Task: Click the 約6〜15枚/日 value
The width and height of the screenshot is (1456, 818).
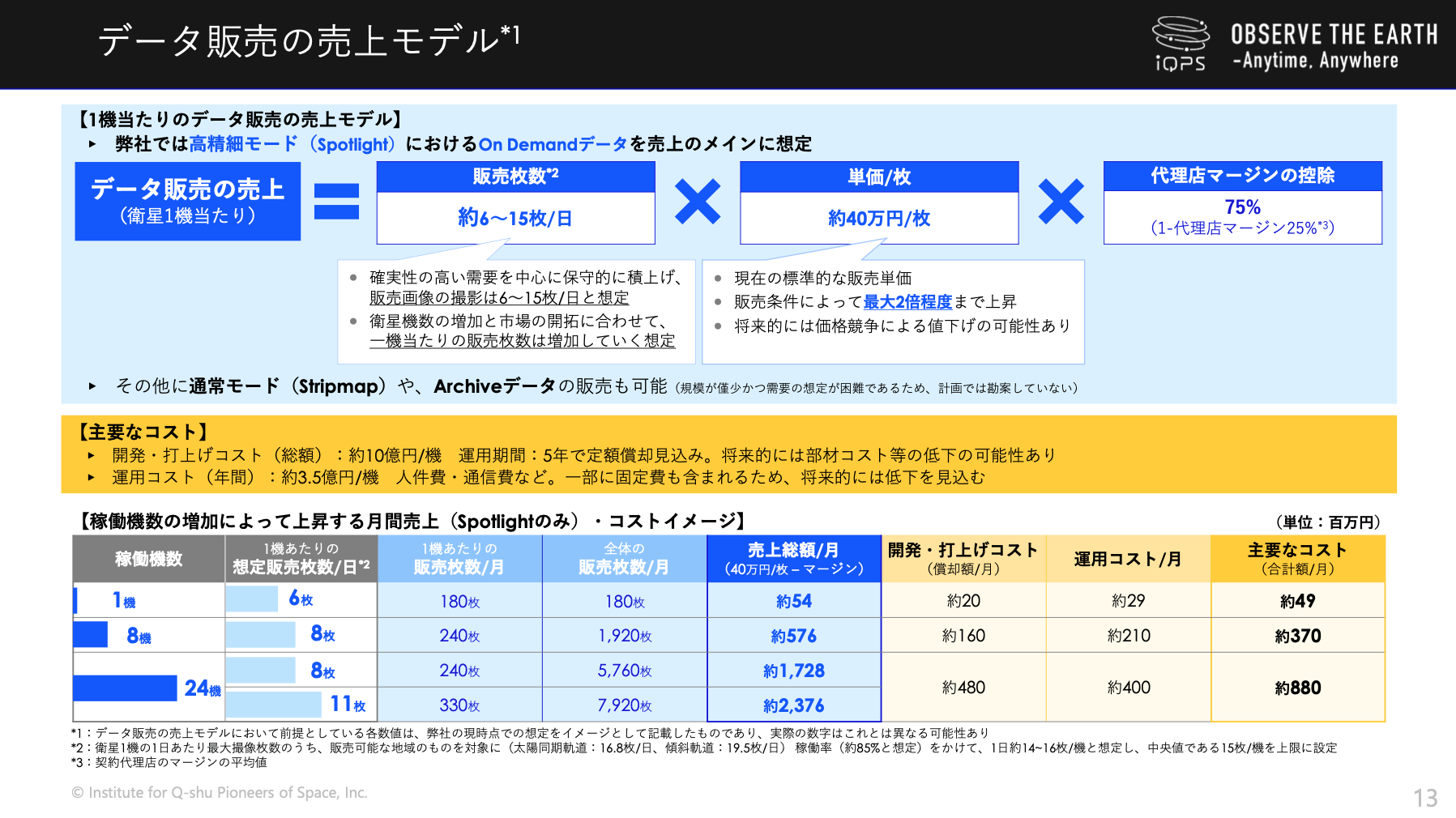Action: 515,218
